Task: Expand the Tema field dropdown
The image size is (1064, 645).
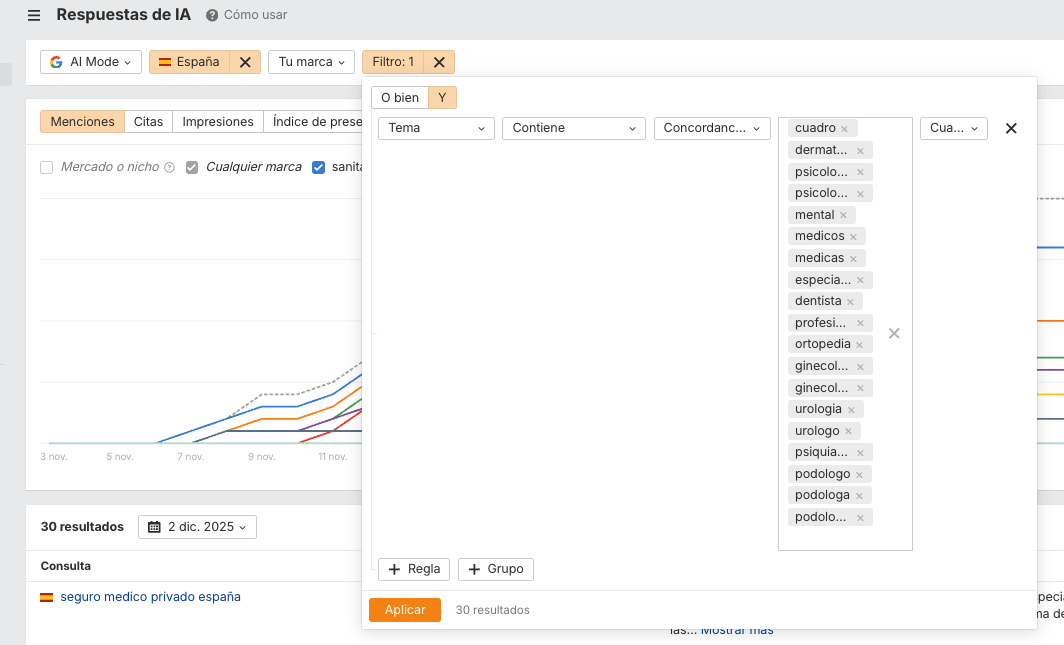Action: pyautogui.click(x=436, y=128)
